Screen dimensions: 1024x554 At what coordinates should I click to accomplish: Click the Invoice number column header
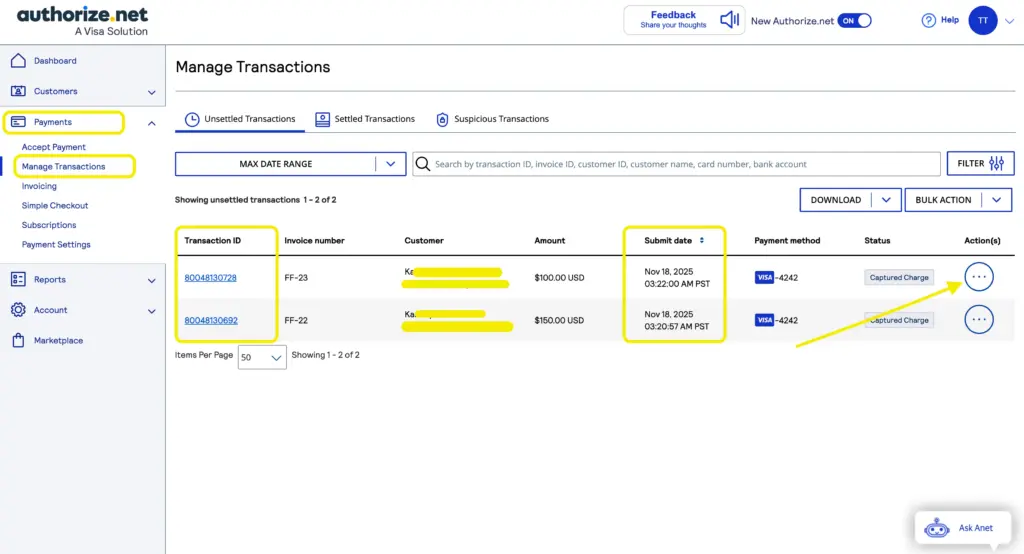click(314, 240)
